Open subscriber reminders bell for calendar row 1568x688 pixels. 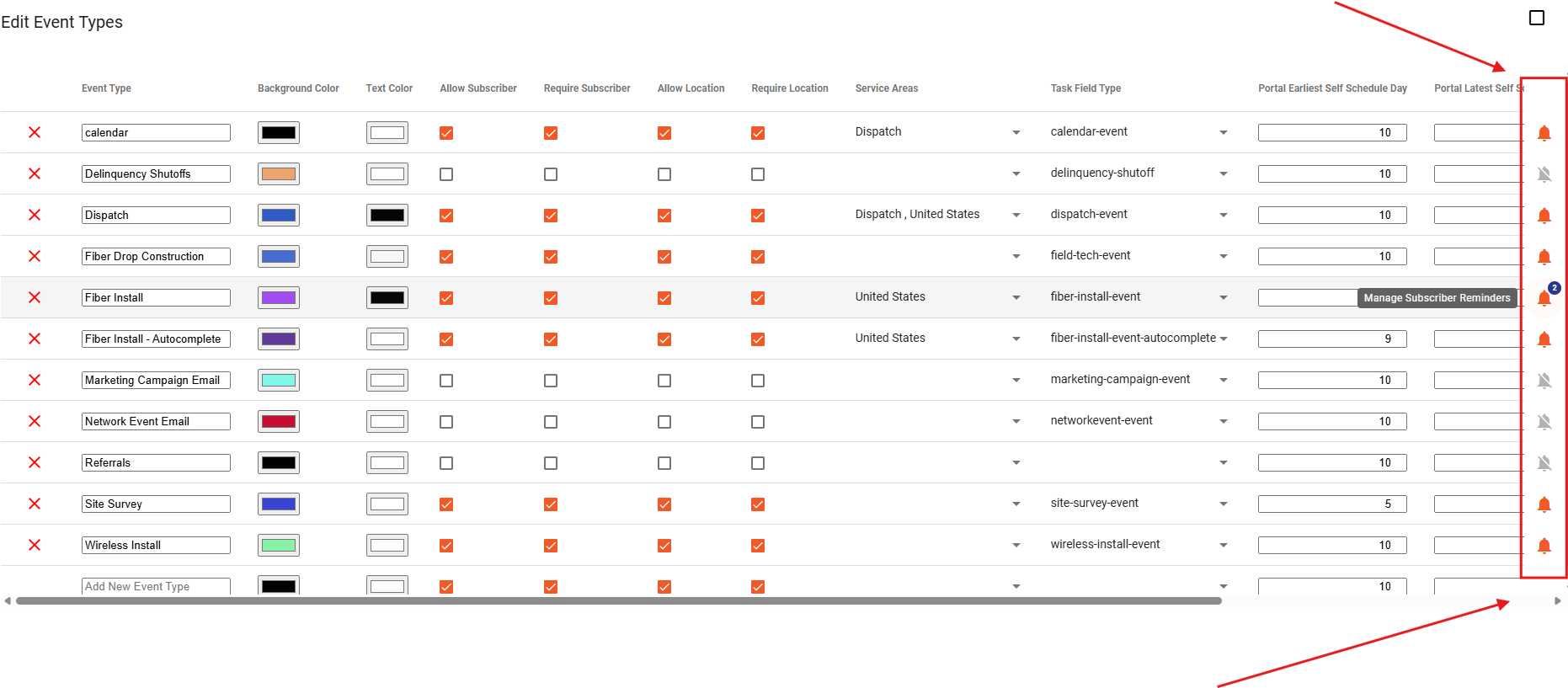click(x=1544, y=133)
